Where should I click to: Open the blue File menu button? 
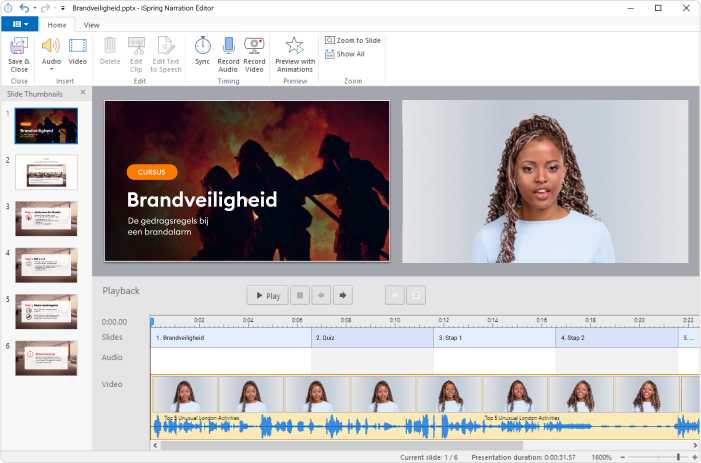(x=20, y=24)
